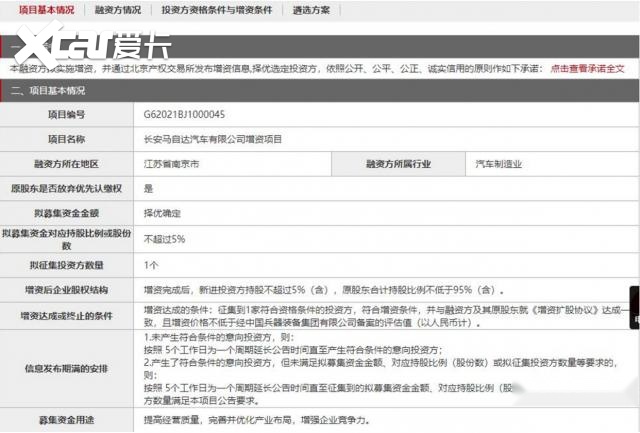The height and width of the screenshot is (433, 640).
Task: Select the 增资达成的条件 description text
Action: click(386, 316)
